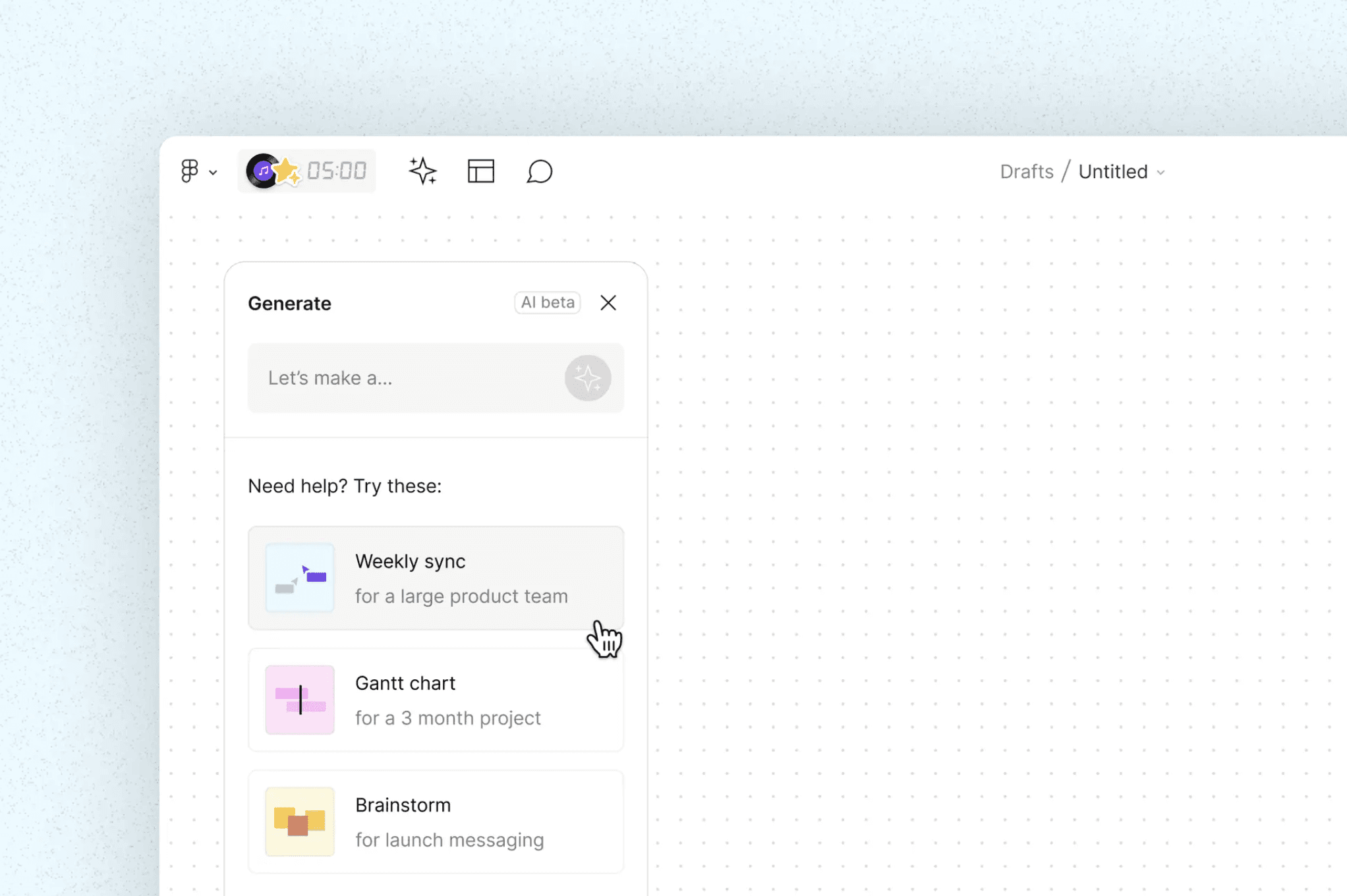
Task: Start the 05:00 timer
Action: [x=337, y=171]
